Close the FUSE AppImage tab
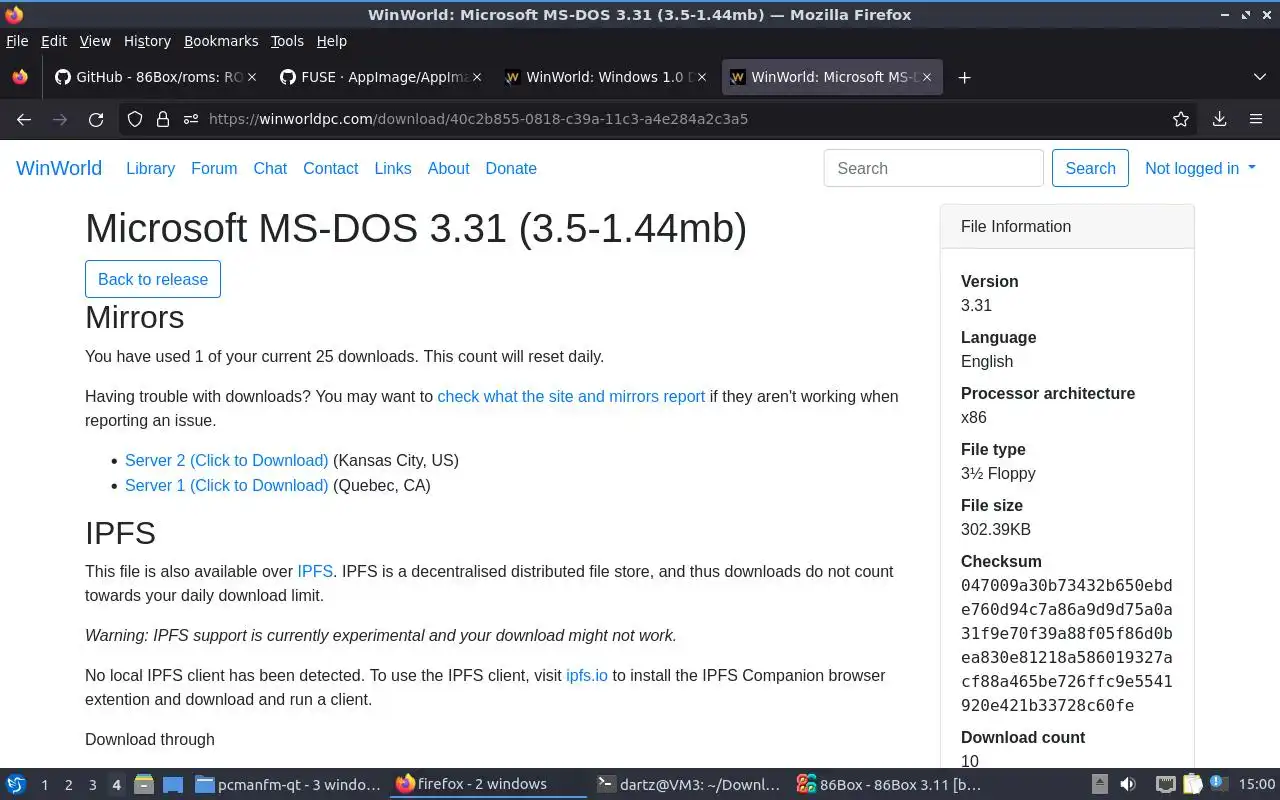The height and width of the screenshot is (800, 1280). point(477,77)
